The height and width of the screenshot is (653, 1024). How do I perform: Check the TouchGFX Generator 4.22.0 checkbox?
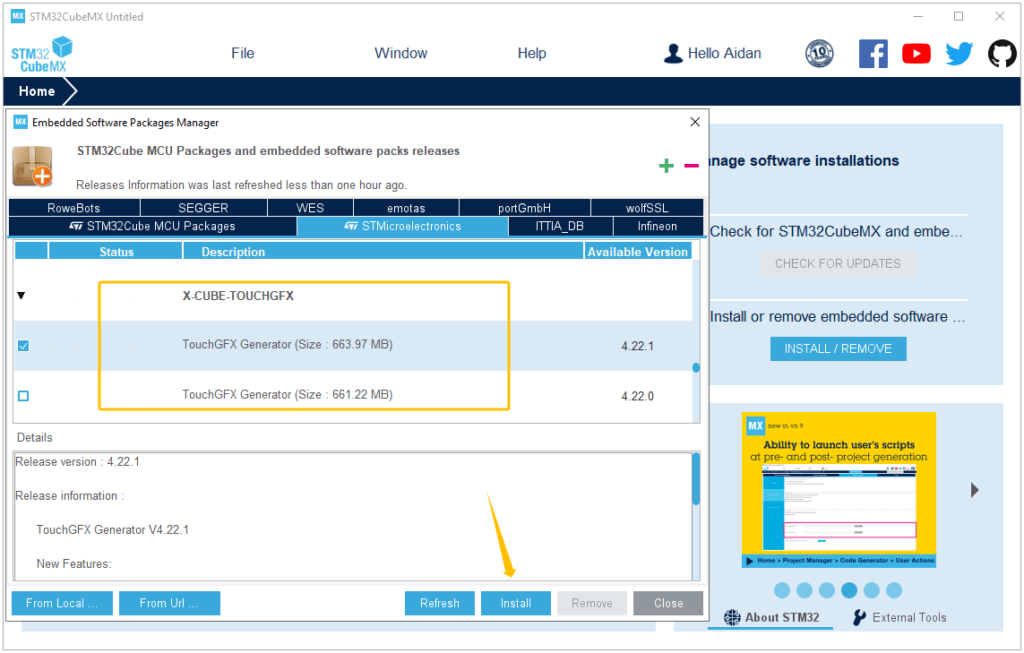(23, 396)
